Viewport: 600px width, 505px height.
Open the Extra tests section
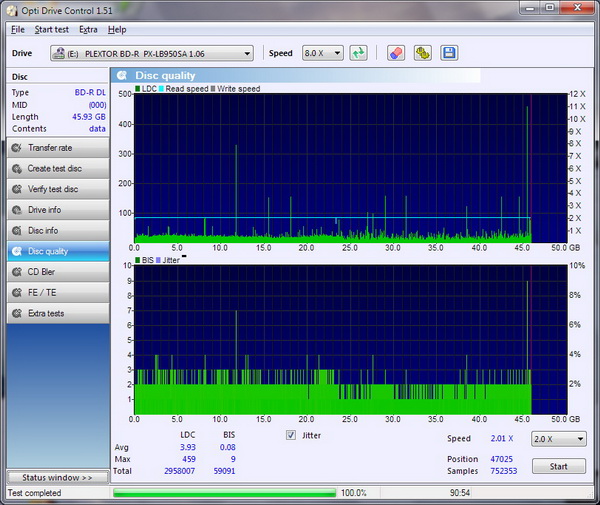pyautogui.click(x=58, y=313)
